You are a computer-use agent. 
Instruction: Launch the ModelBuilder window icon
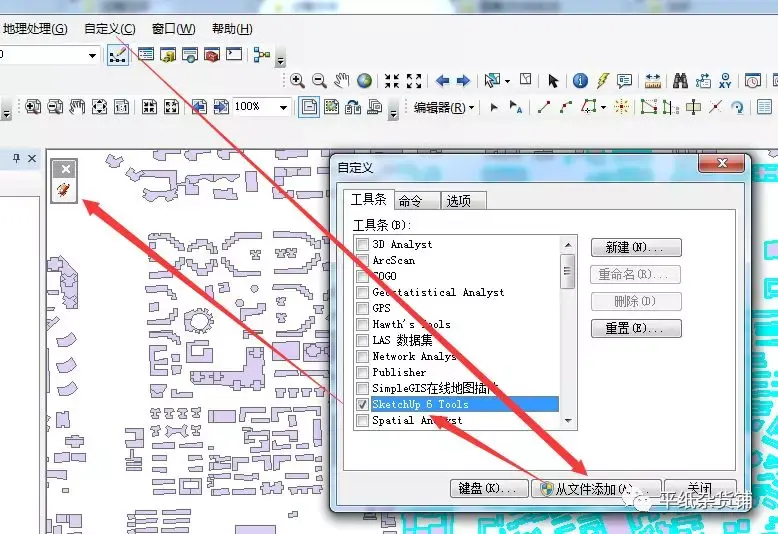coord(261,55)
